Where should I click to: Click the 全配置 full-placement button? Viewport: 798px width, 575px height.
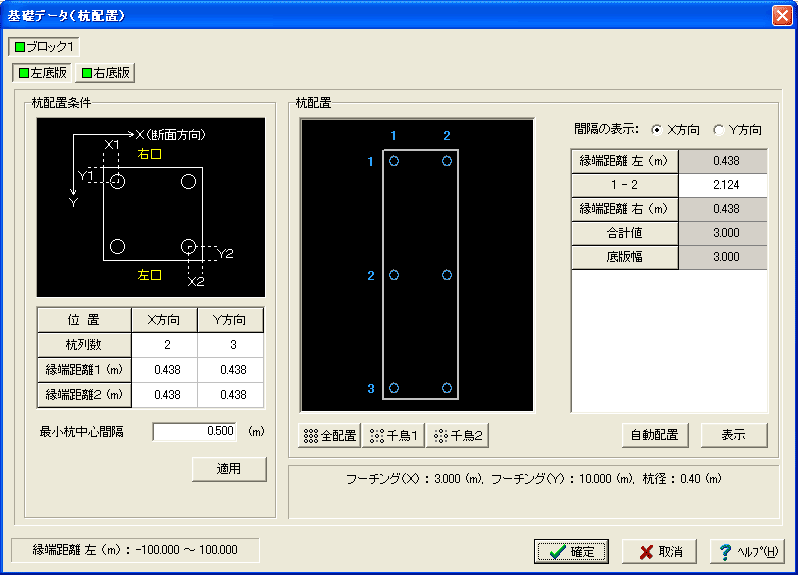pyautogui.click(x=330, y=436)
